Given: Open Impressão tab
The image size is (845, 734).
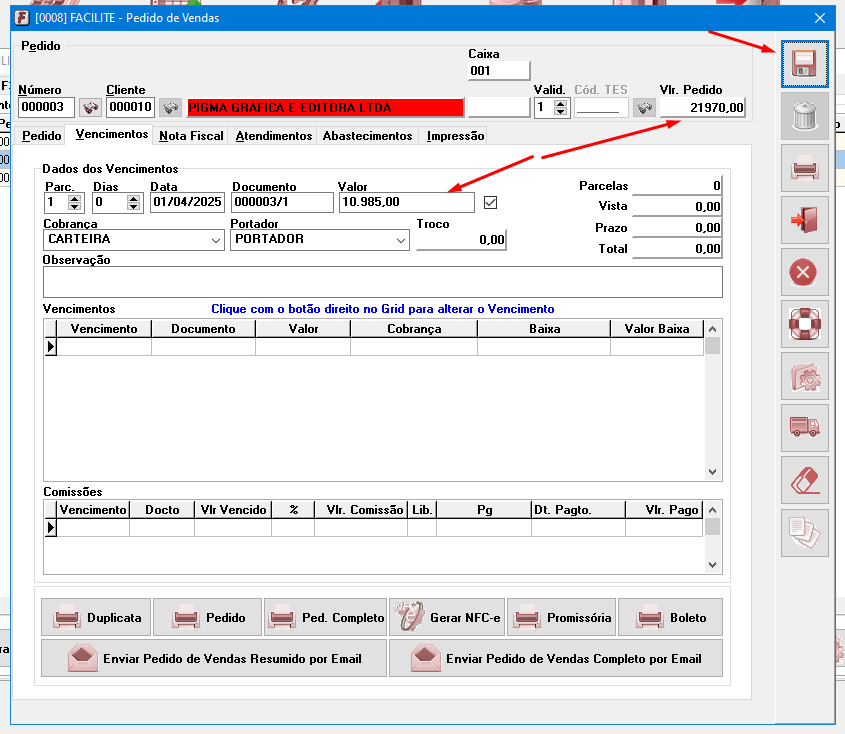Looking at the screenshot, I should pos(455,136).
